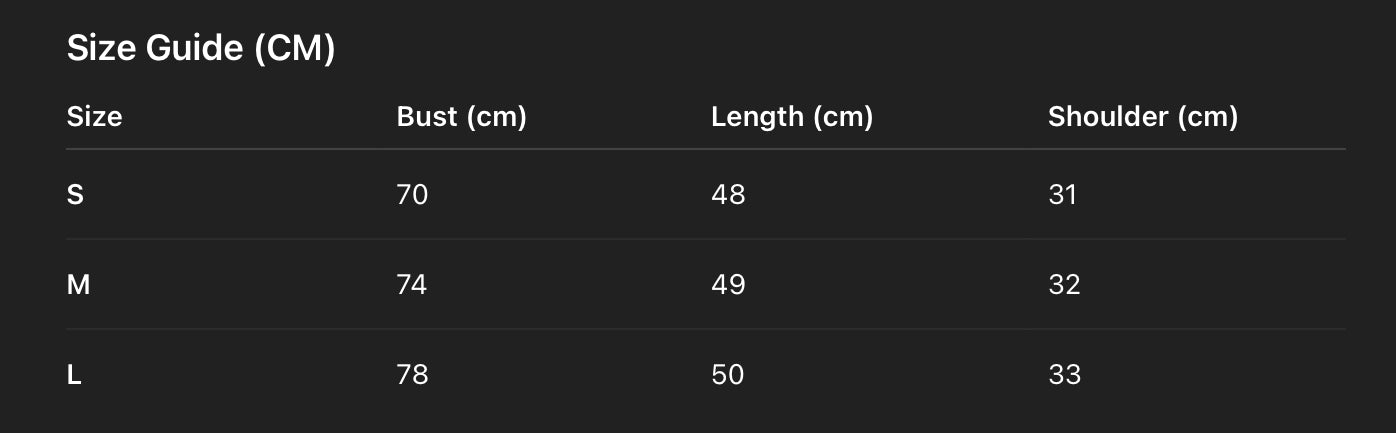Click bust value 78 for size L

coord(412,375)
